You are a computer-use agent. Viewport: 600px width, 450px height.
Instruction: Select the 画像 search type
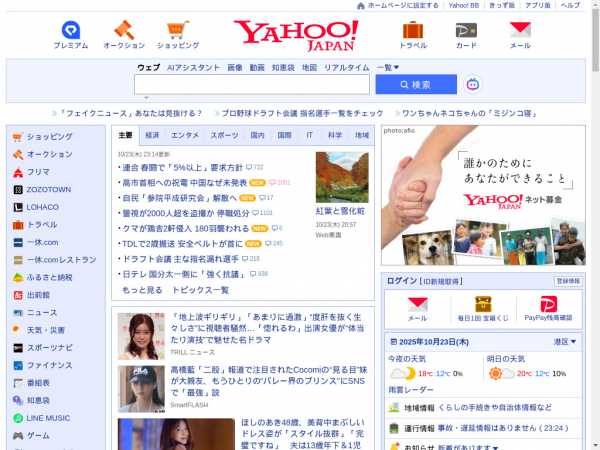235,67
